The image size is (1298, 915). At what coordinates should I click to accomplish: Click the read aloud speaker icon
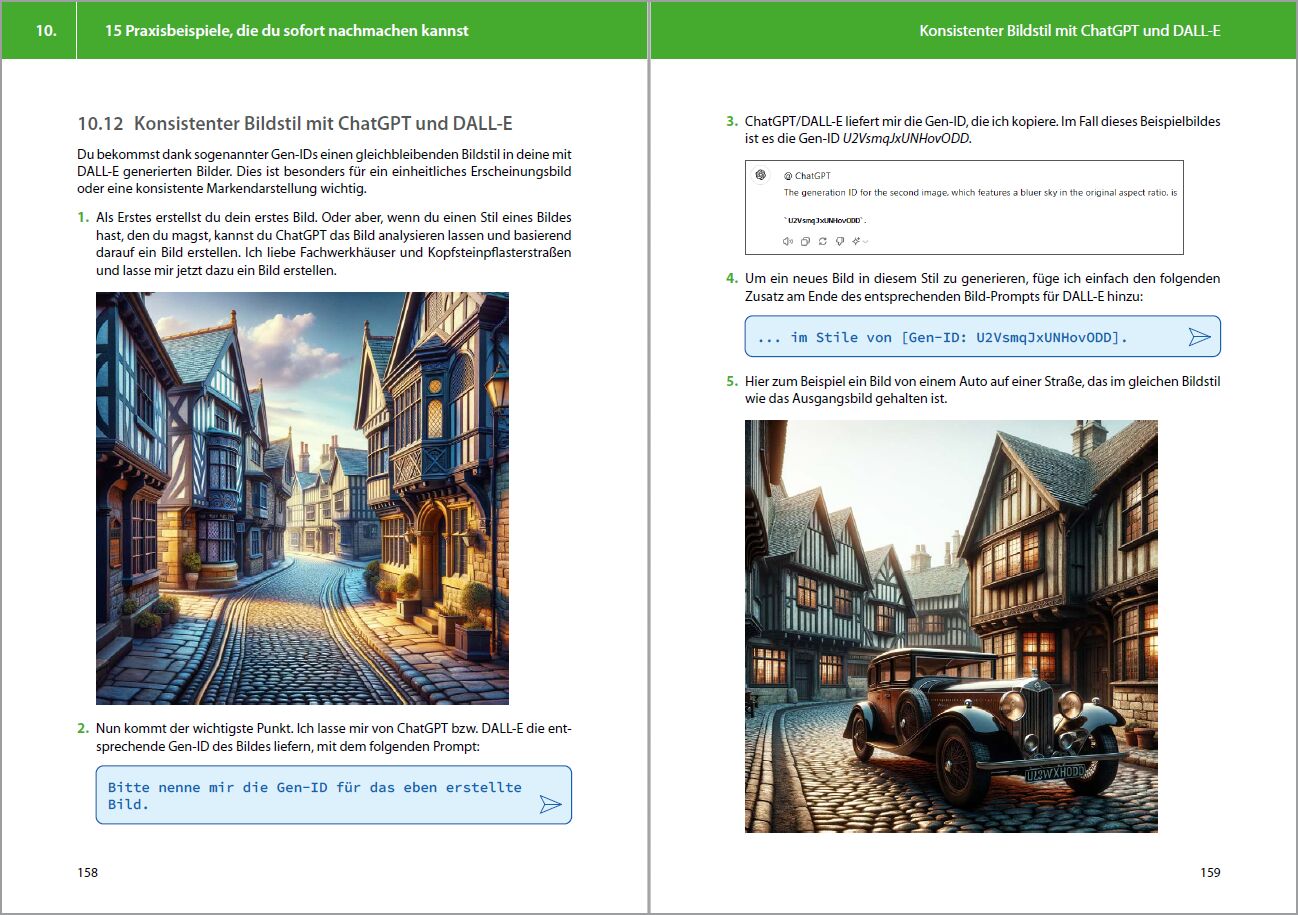pos(788,241)
